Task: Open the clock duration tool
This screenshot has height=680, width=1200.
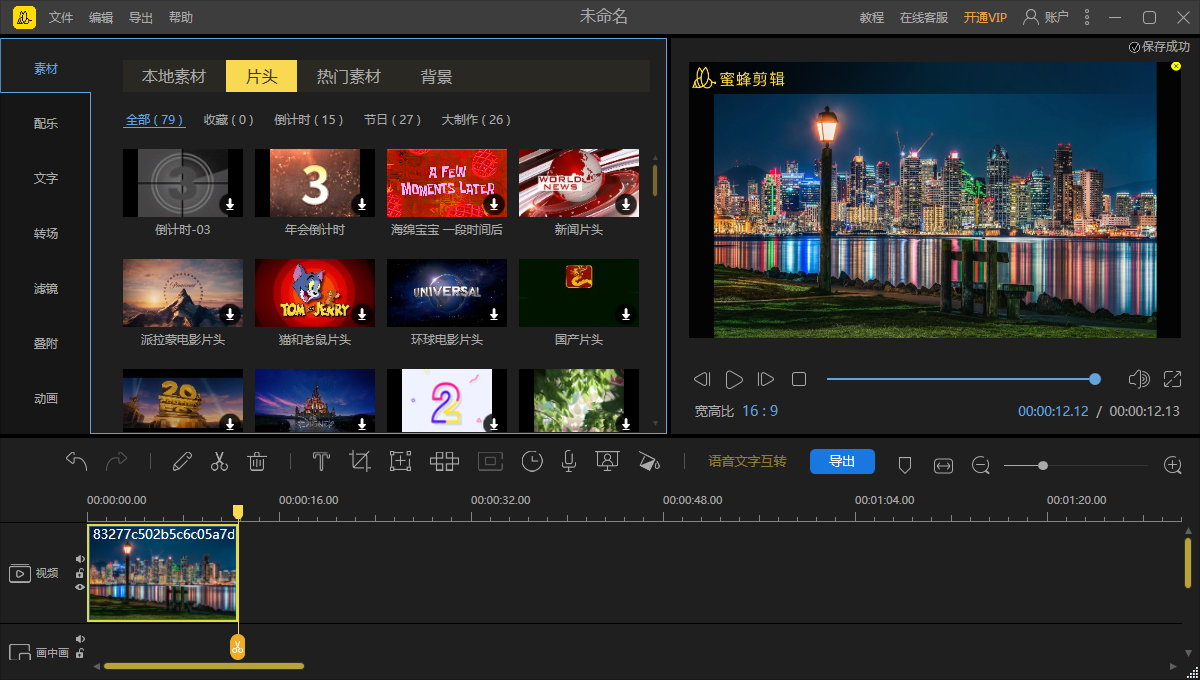Action: [x=532, y=462]
